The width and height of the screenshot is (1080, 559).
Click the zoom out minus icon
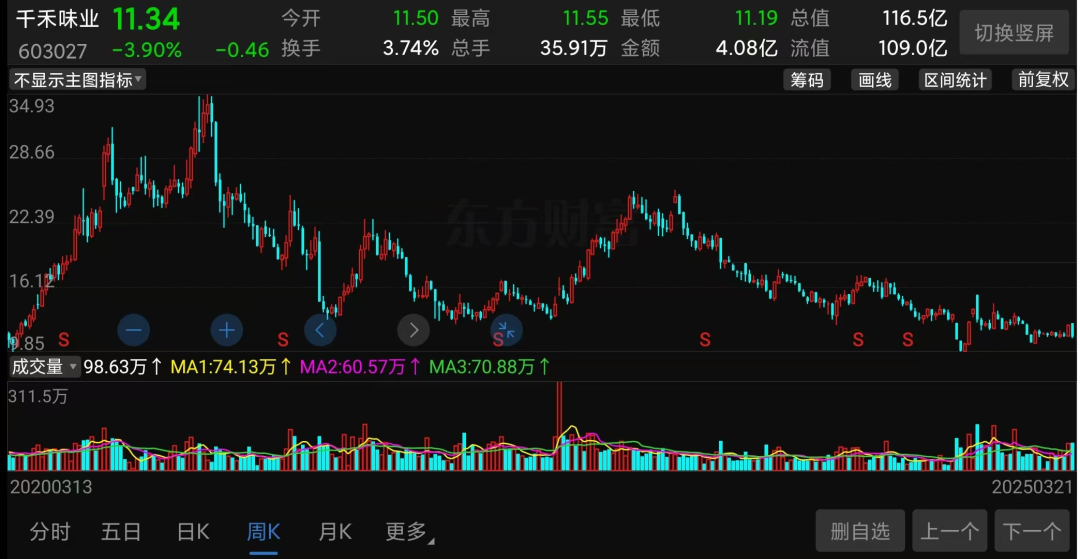(134, 329)
